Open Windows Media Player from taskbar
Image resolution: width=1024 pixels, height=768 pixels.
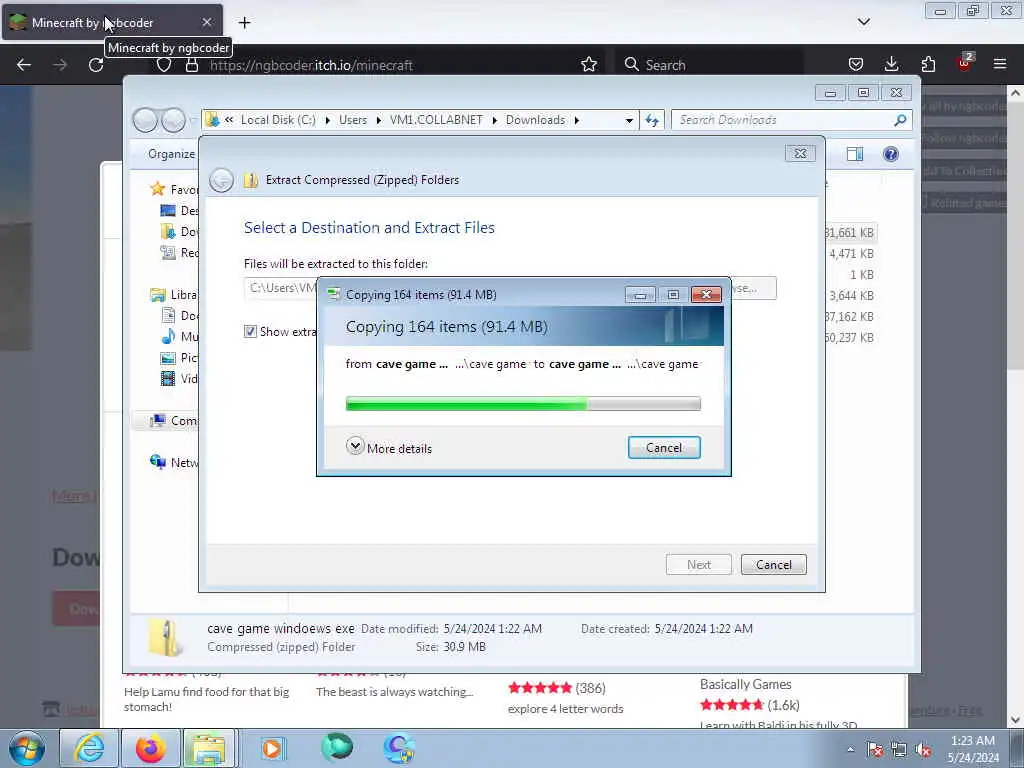pyautogui.click(x=272, y=748)
